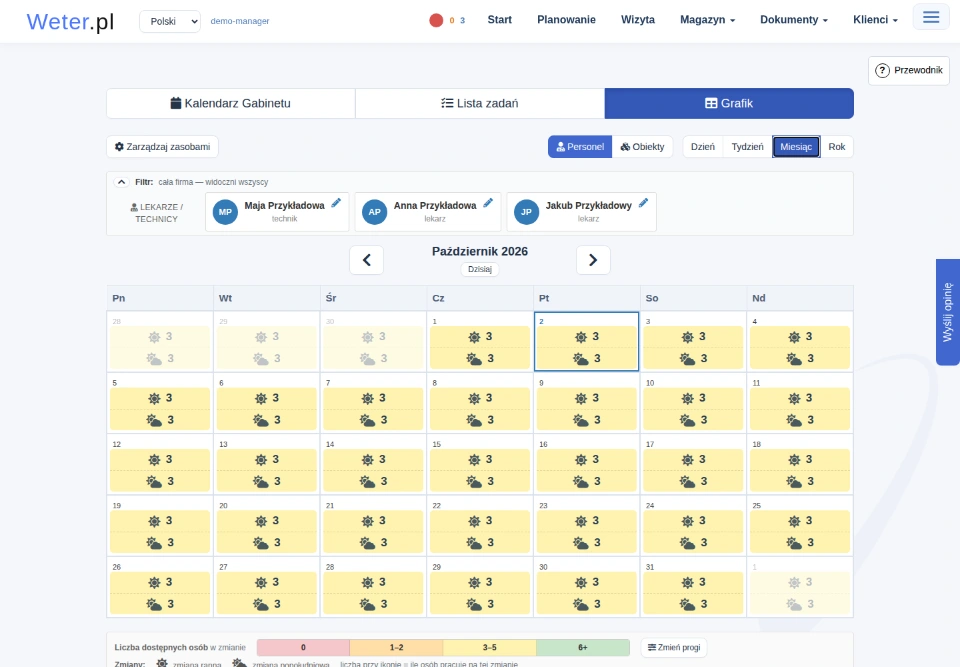This screenshot has width=960, height=667.
Task: Open the October 20 day cell
Action: click(266, 526)
